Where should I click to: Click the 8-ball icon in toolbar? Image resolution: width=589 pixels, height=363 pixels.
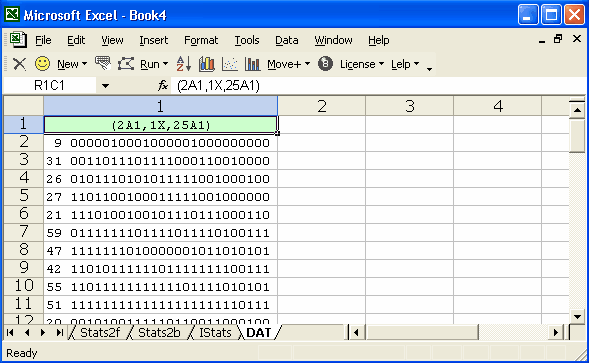[x=325, y=64]
